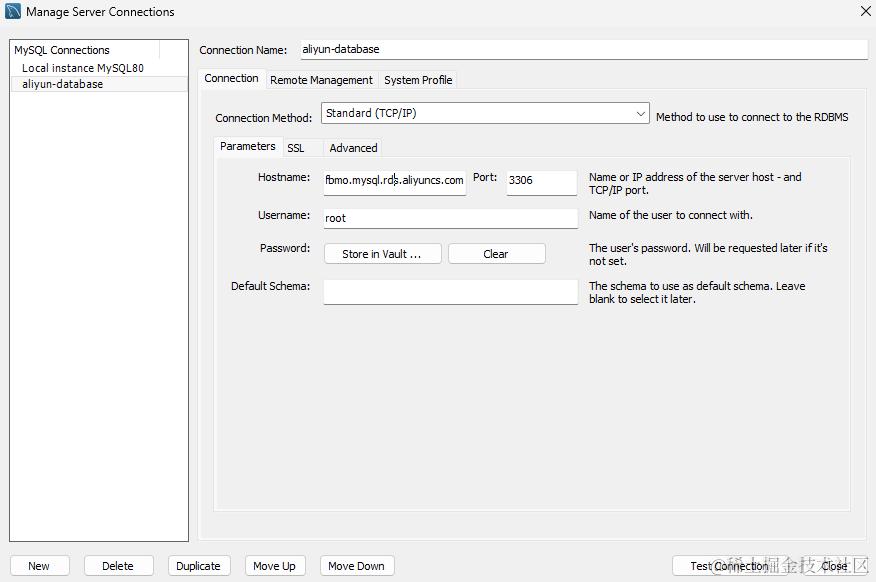
Task: Duplicate the selected connection
Action: 198,566
